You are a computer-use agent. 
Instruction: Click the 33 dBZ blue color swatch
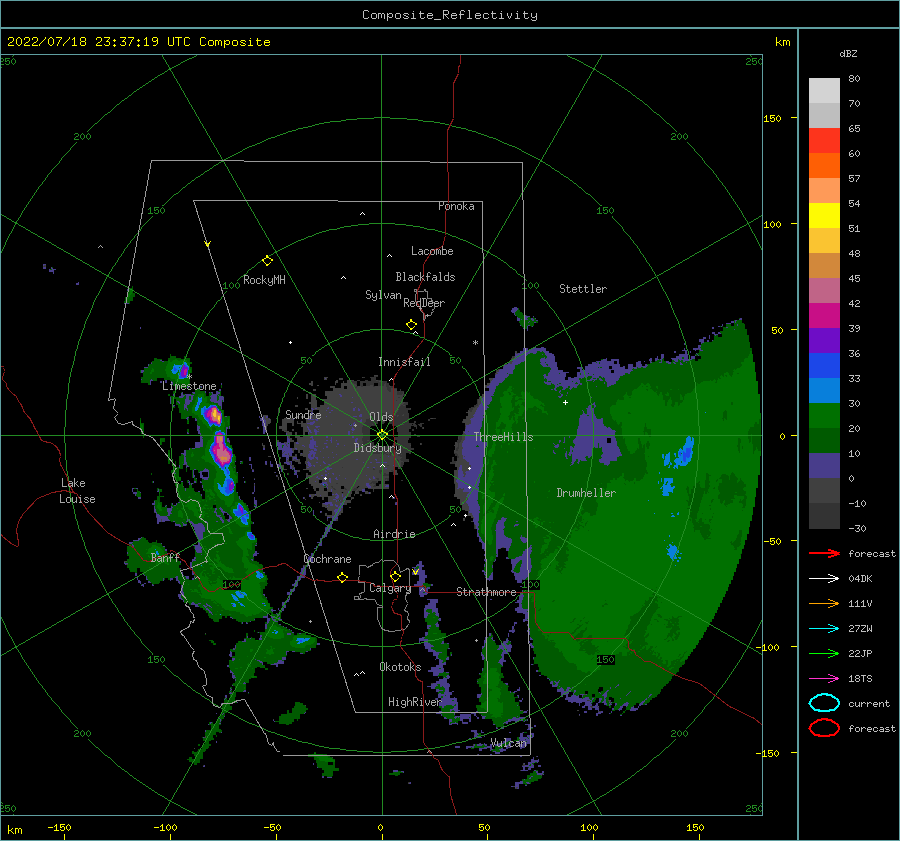(x=824, y=390)
